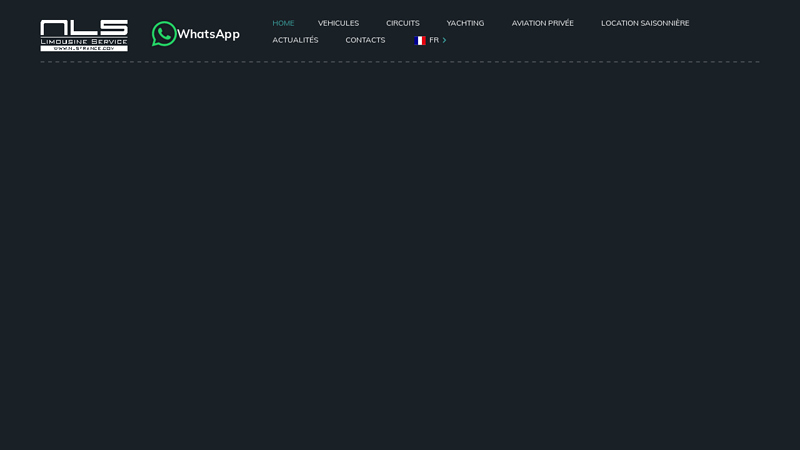Click the dashed divider line under header
The height and width of the screenshot is (450, 800).
(400, 62)
